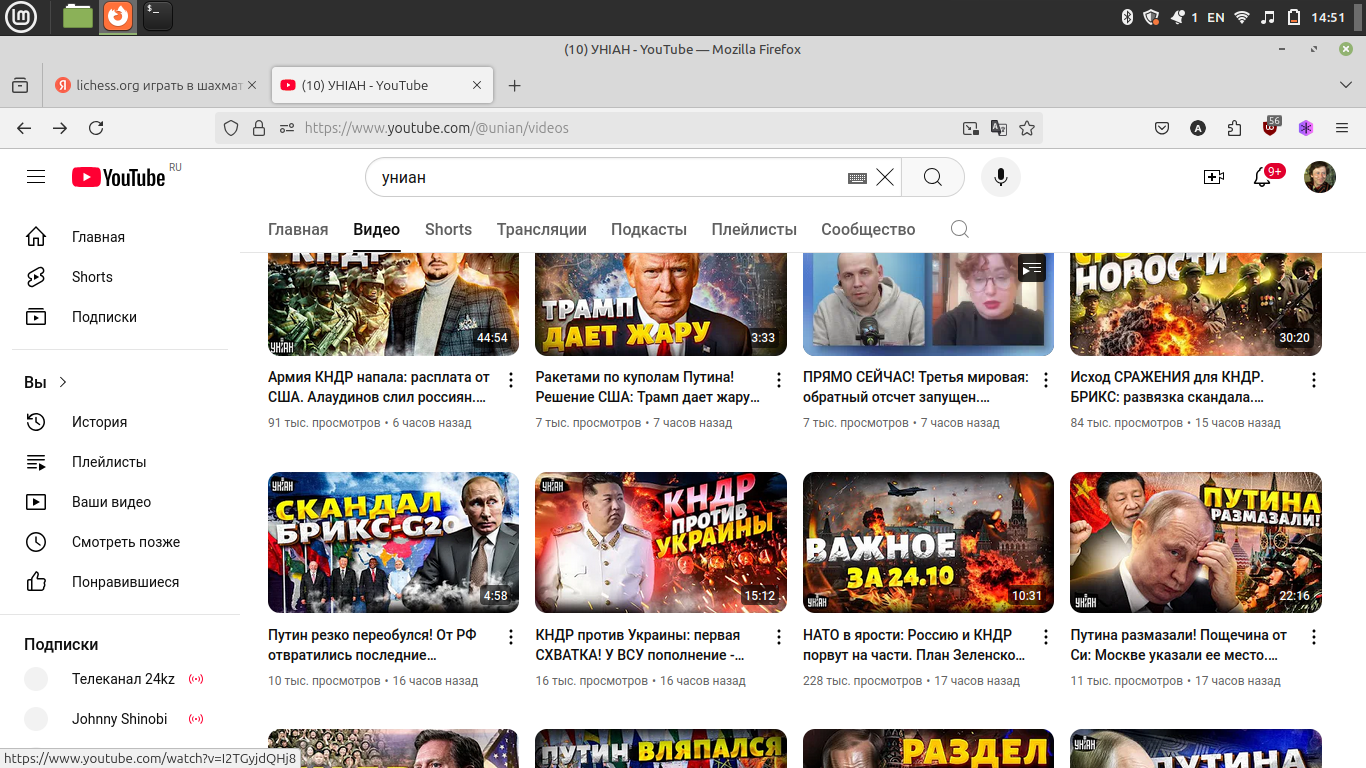Viewport: 1366px width, 768px height.
Task: Open options for Ракетами по куполам video
Action: 779,380
